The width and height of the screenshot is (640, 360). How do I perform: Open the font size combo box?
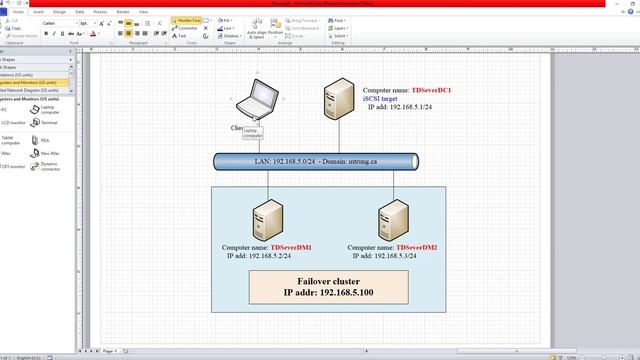click(88, 24)
